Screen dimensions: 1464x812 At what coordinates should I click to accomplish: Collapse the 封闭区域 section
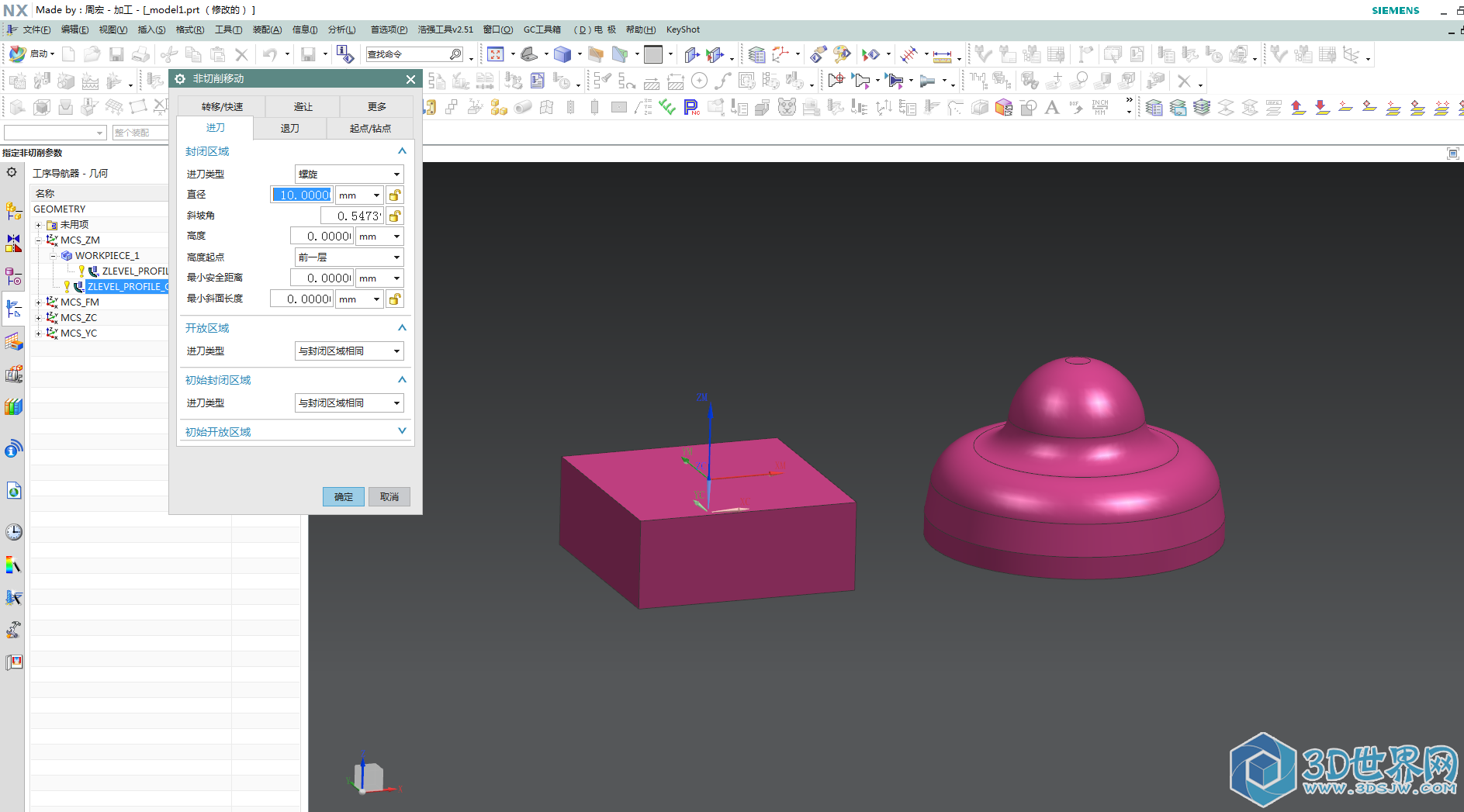[402, 151]
